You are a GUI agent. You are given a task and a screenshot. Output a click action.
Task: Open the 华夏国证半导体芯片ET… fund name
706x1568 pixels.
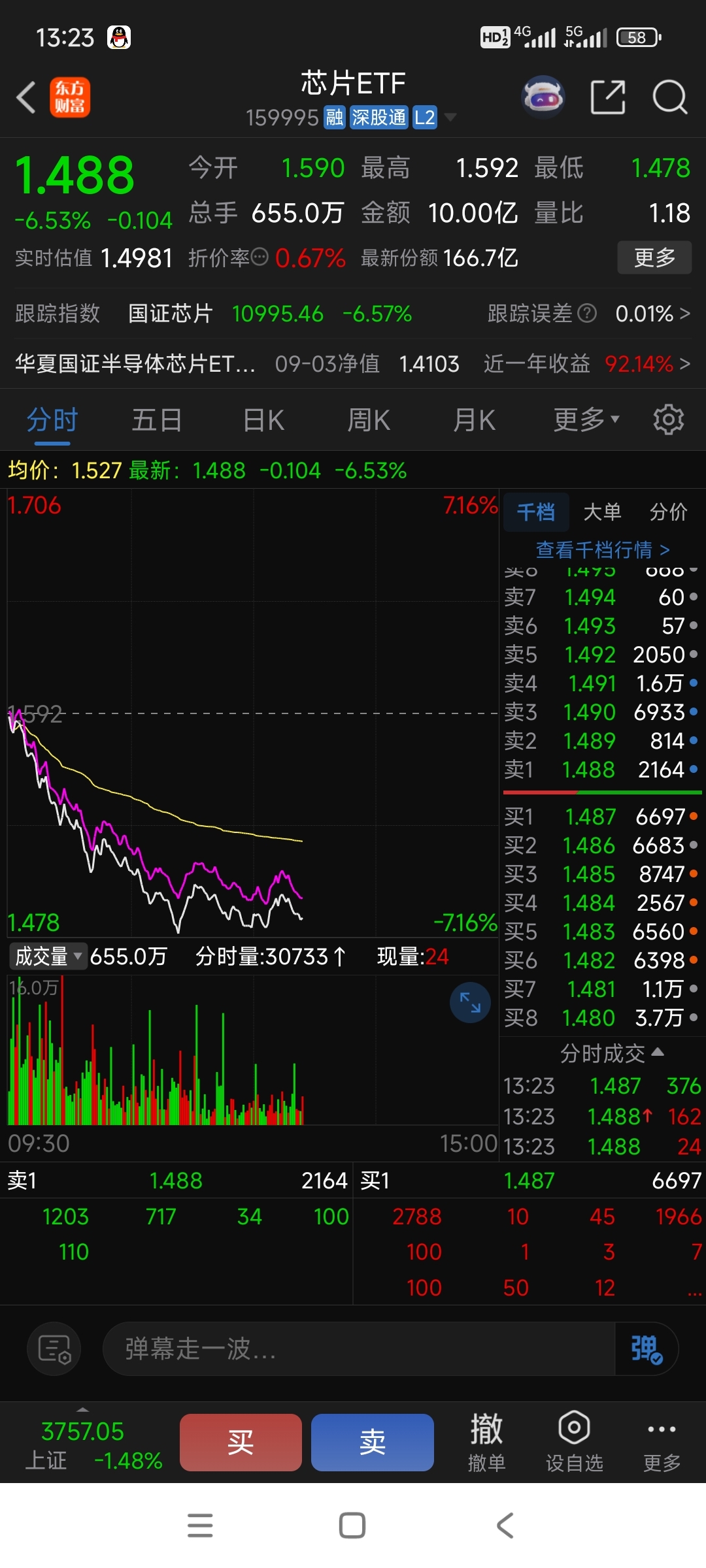pos(135,364)
